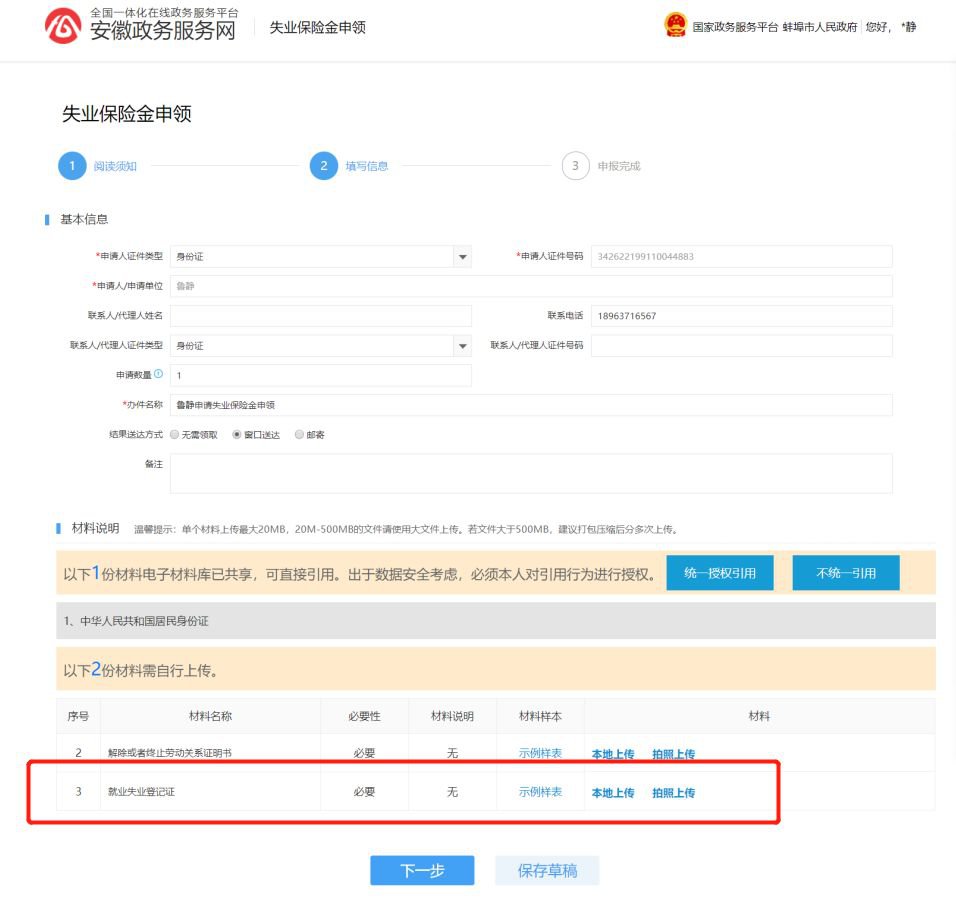Click the 失业保险金申领 header title

[x=318, y=27]
